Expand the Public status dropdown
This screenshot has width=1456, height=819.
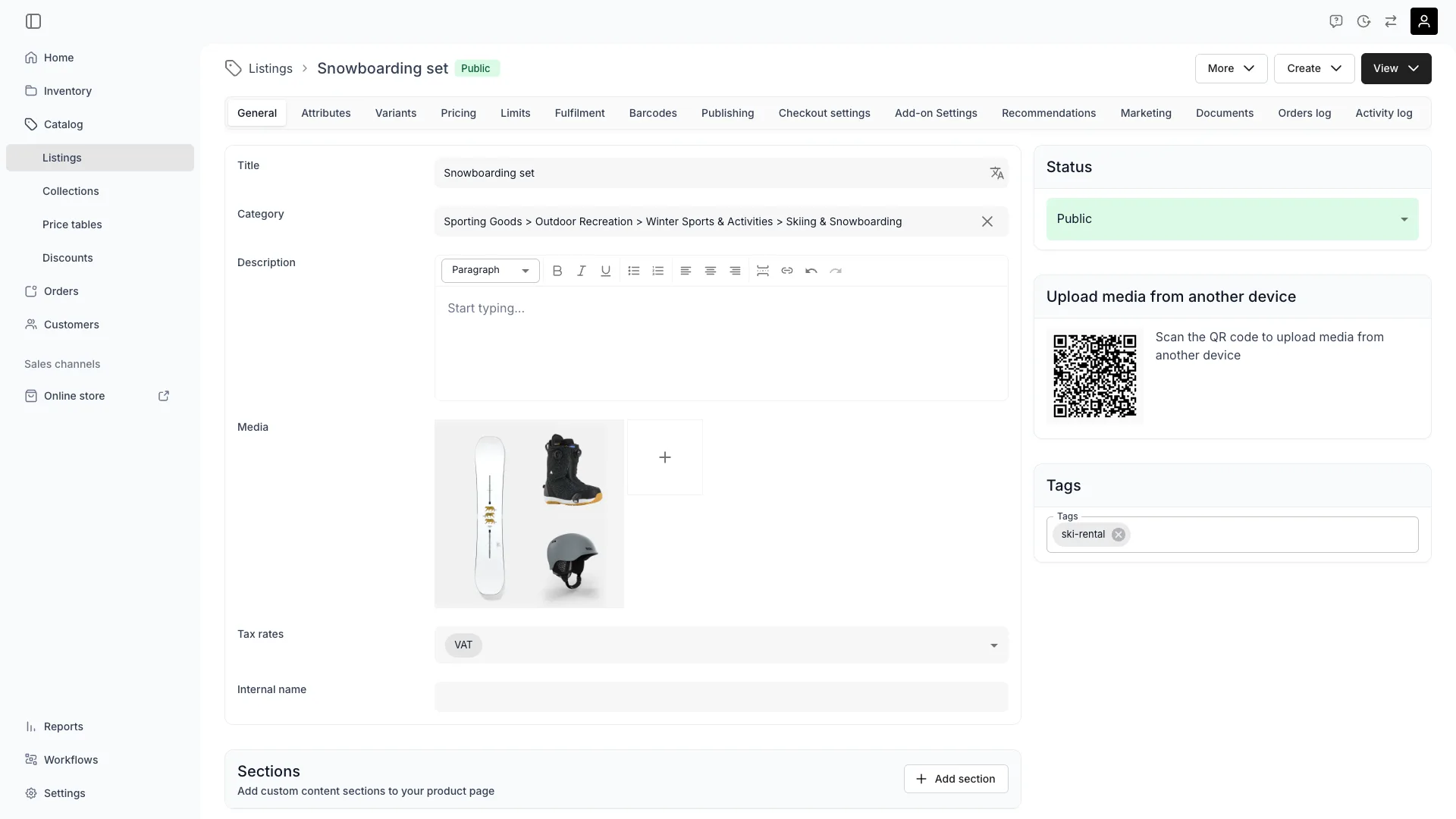click(x=1232, y=219)
